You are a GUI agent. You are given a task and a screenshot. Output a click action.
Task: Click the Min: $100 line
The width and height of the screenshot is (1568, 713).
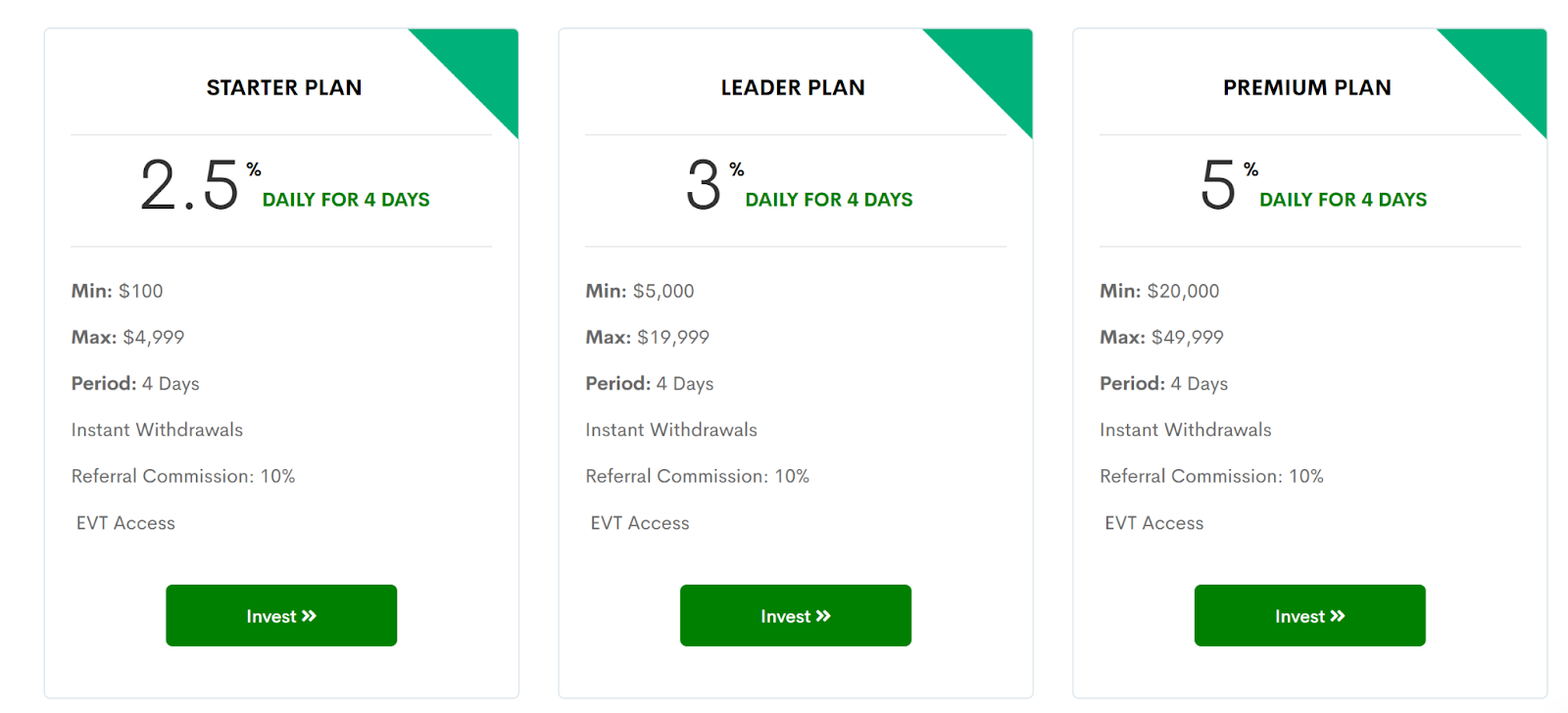click(118, 291)
